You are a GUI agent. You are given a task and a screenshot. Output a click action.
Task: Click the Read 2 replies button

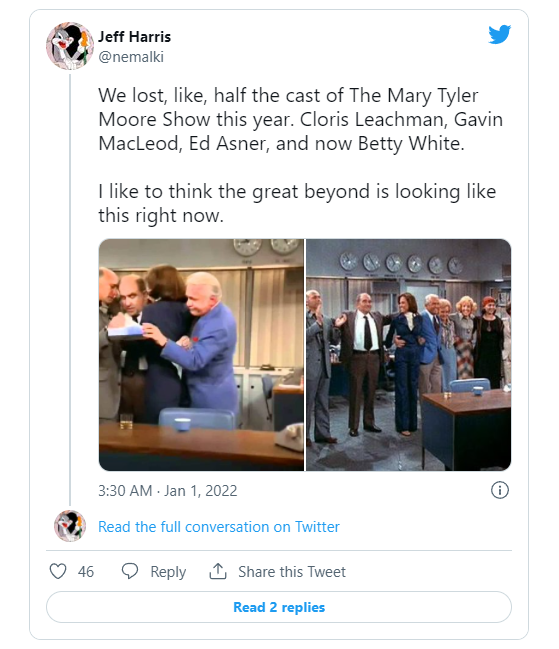279,607
